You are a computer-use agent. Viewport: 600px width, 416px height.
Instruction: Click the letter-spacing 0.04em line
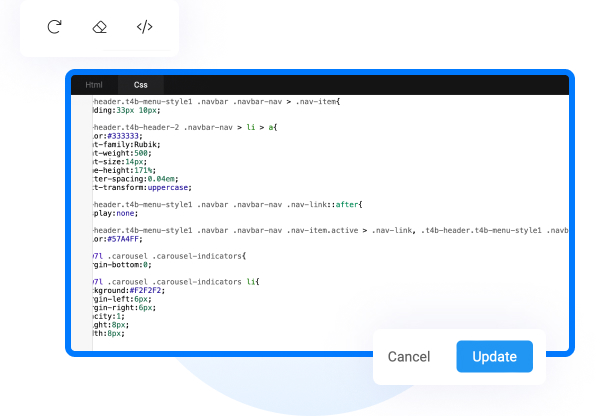pos(136,179)
